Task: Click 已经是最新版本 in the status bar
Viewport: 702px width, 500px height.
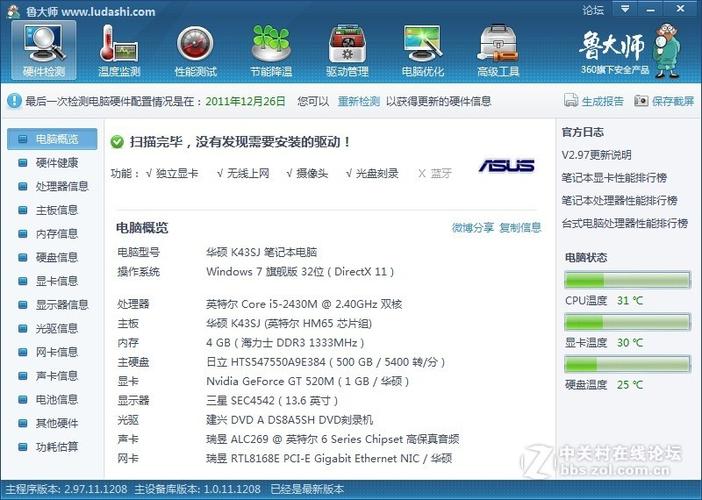Action: click(x=307, y=489)
